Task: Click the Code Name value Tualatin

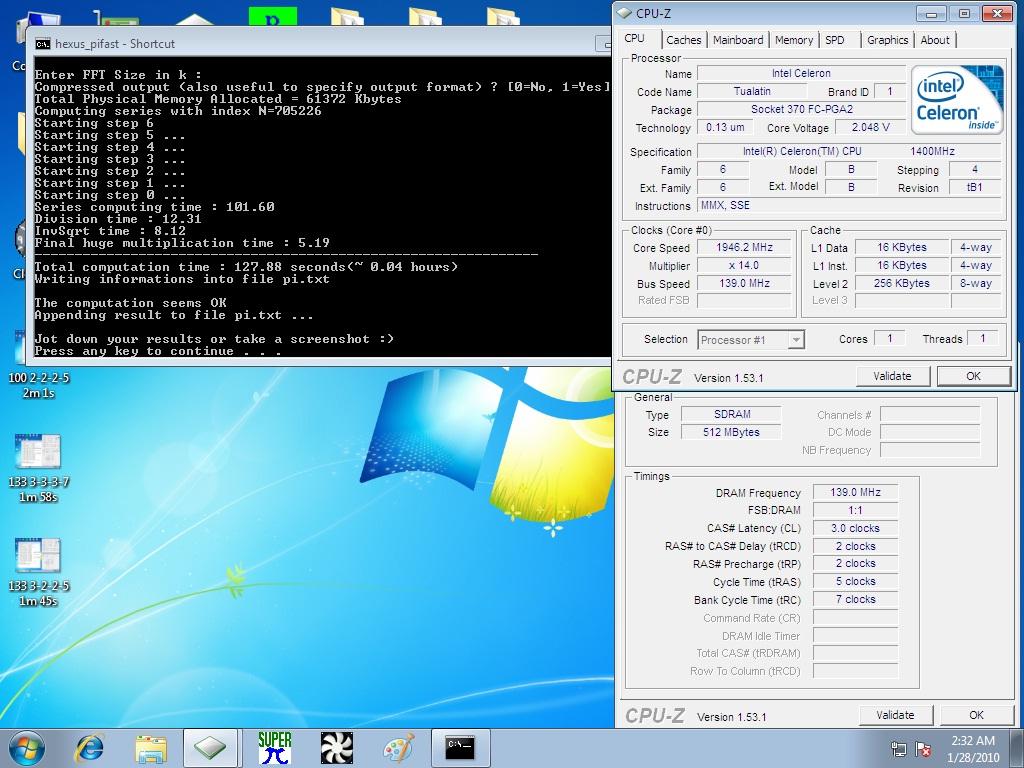Action: (752, 91)
